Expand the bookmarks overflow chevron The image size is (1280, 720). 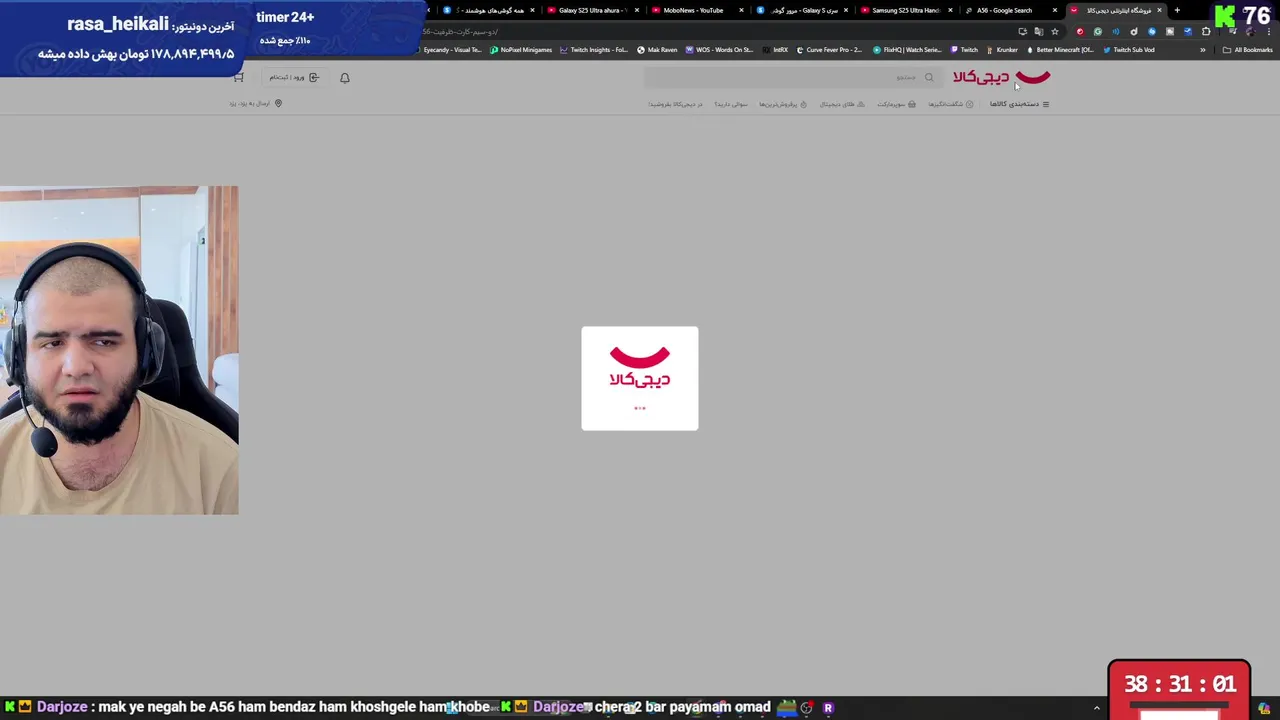1203,50
